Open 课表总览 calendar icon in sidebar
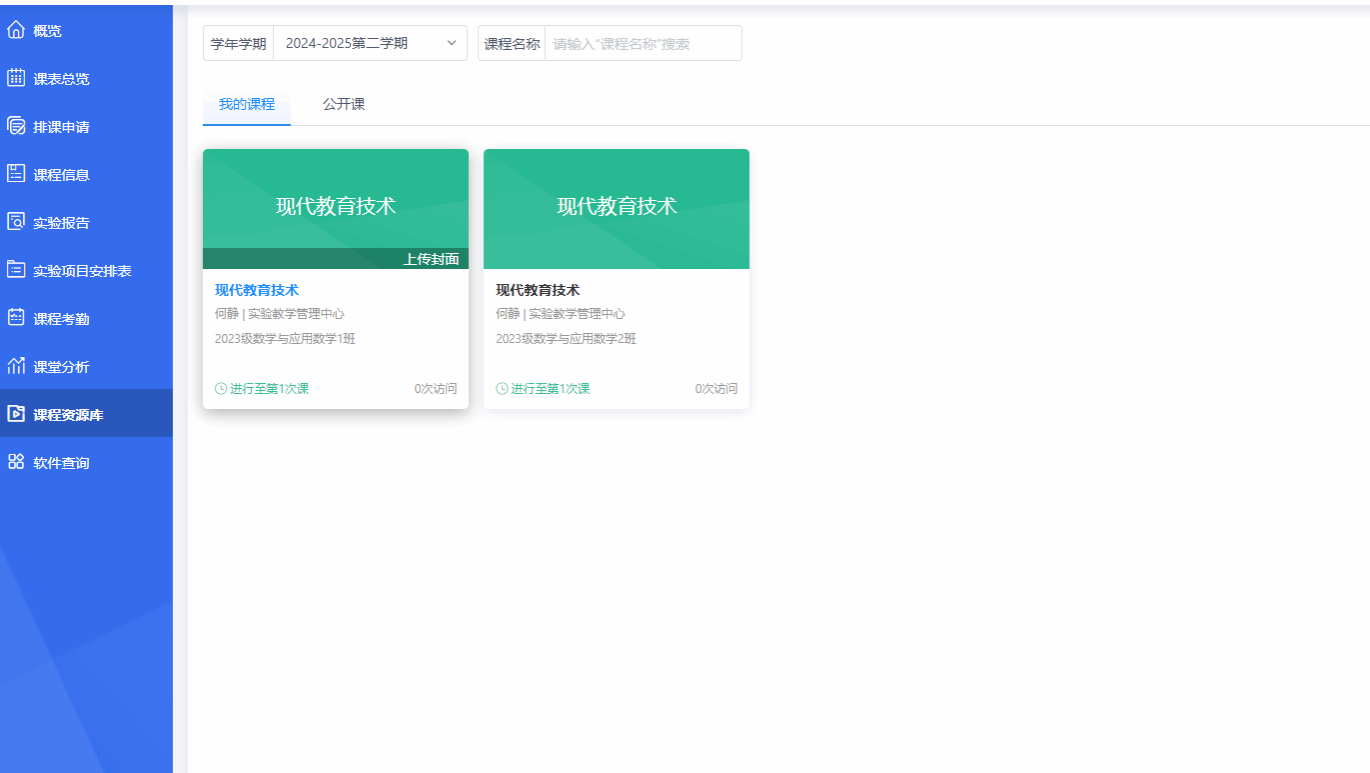Viewport: 1370px width, 773px height. [16, 78]
